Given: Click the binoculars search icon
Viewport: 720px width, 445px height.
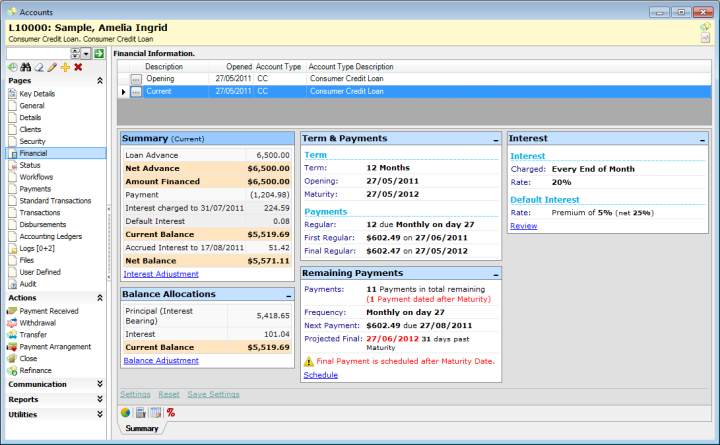Looking at the screenshot, I should pos(26,67).
